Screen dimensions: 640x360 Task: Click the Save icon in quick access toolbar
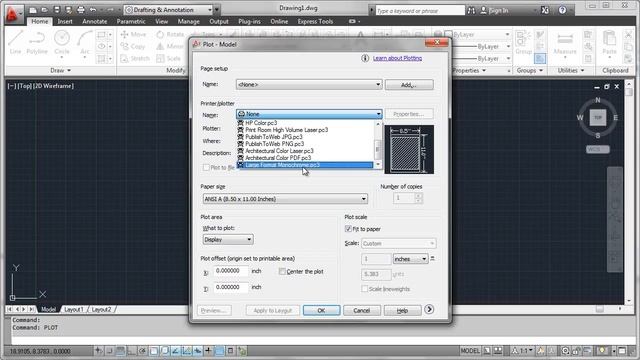[x=57, y=9]
